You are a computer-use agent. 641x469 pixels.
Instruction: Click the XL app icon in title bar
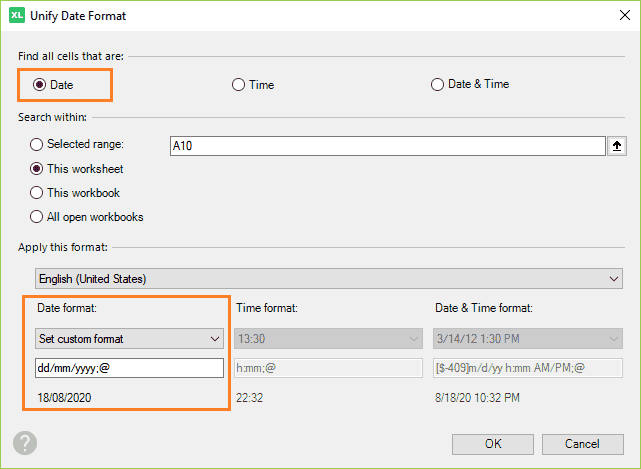[17, 16]
